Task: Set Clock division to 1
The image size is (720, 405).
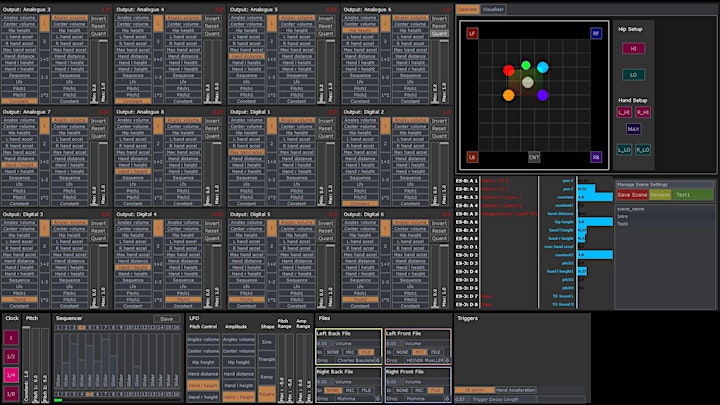Action: (11, 338)
